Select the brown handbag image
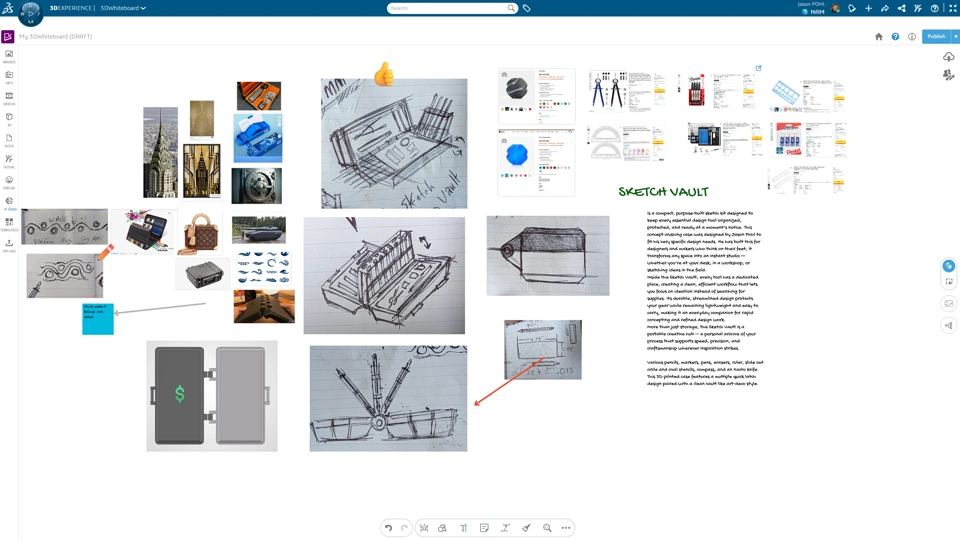The height and width of the screenshot is (540, 960). point(200,233)
